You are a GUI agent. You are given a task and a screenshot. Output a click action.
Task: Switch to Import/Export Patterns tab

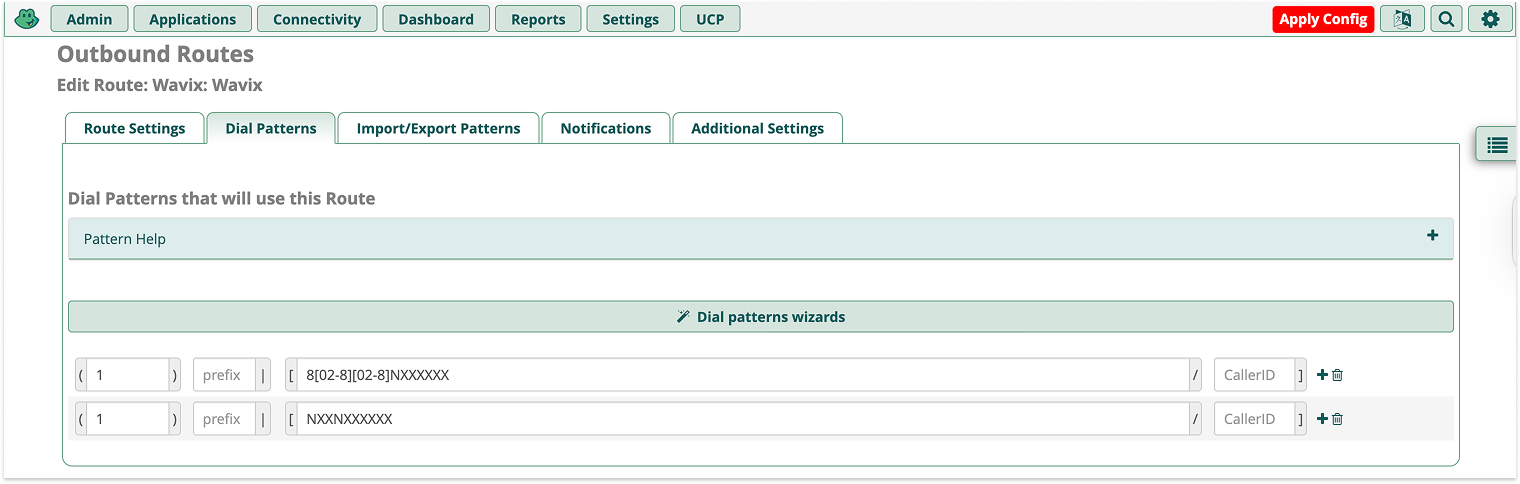point(438,128)
